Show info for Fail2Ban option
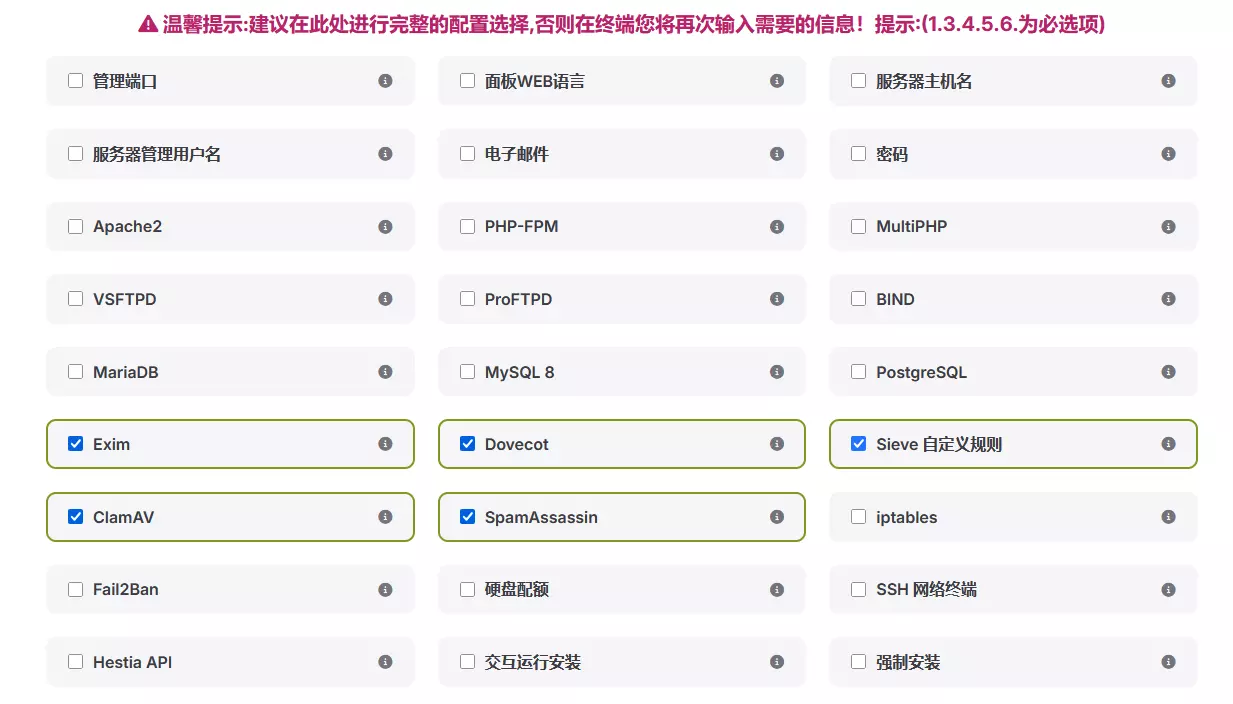Screen dimensions: 1233x704 (x=385, y=590)
